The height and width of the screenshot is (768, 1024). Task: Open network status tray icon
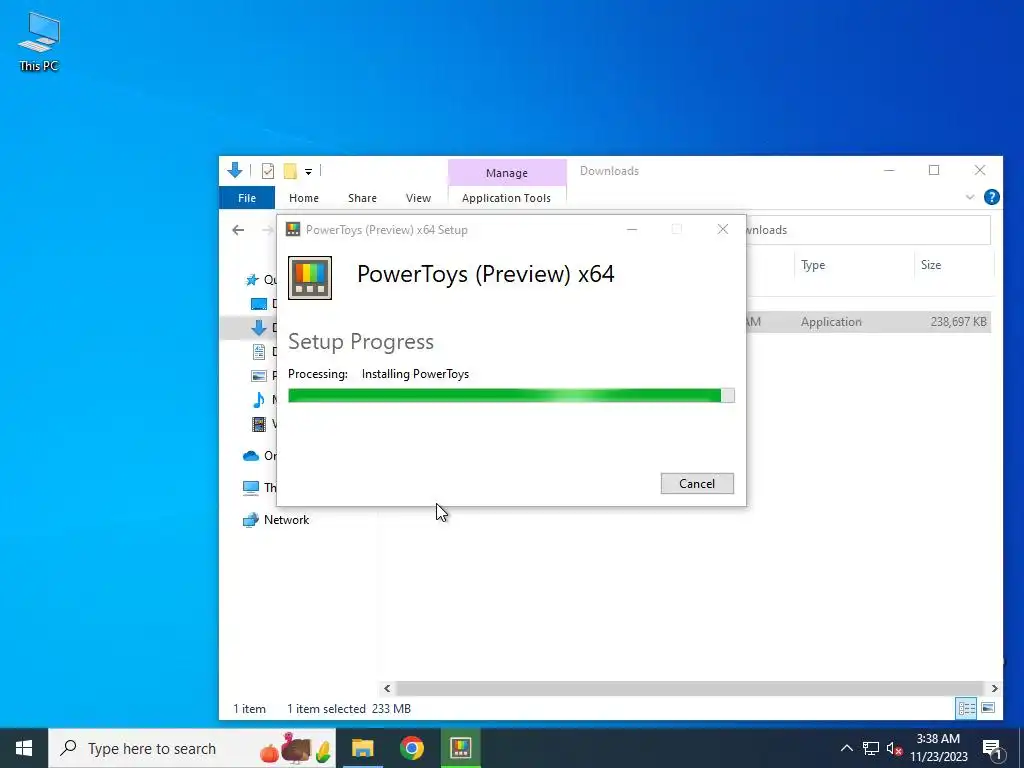point(871,748)
